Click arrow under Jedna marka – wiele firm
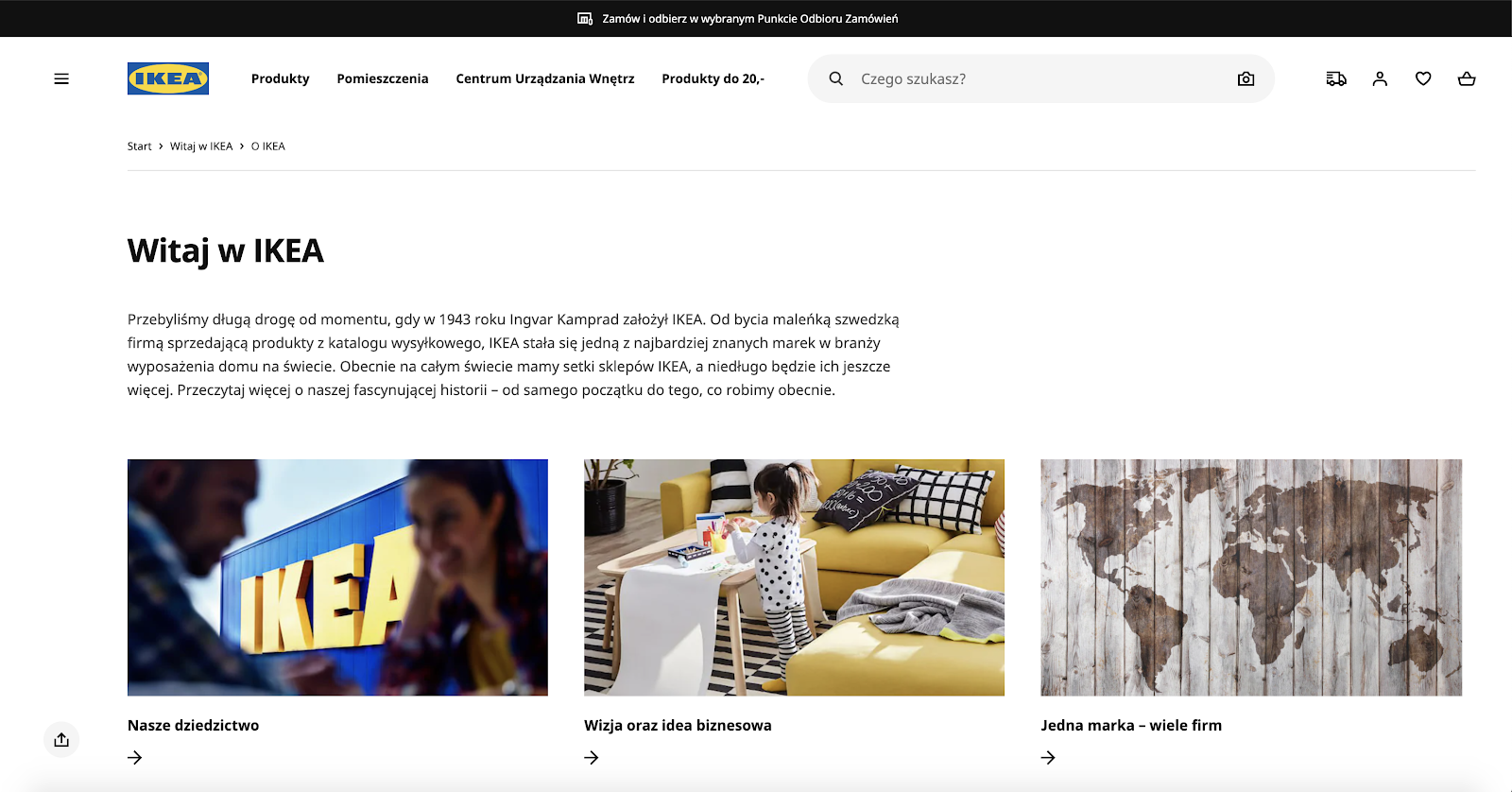 (x=1048, y=757)
